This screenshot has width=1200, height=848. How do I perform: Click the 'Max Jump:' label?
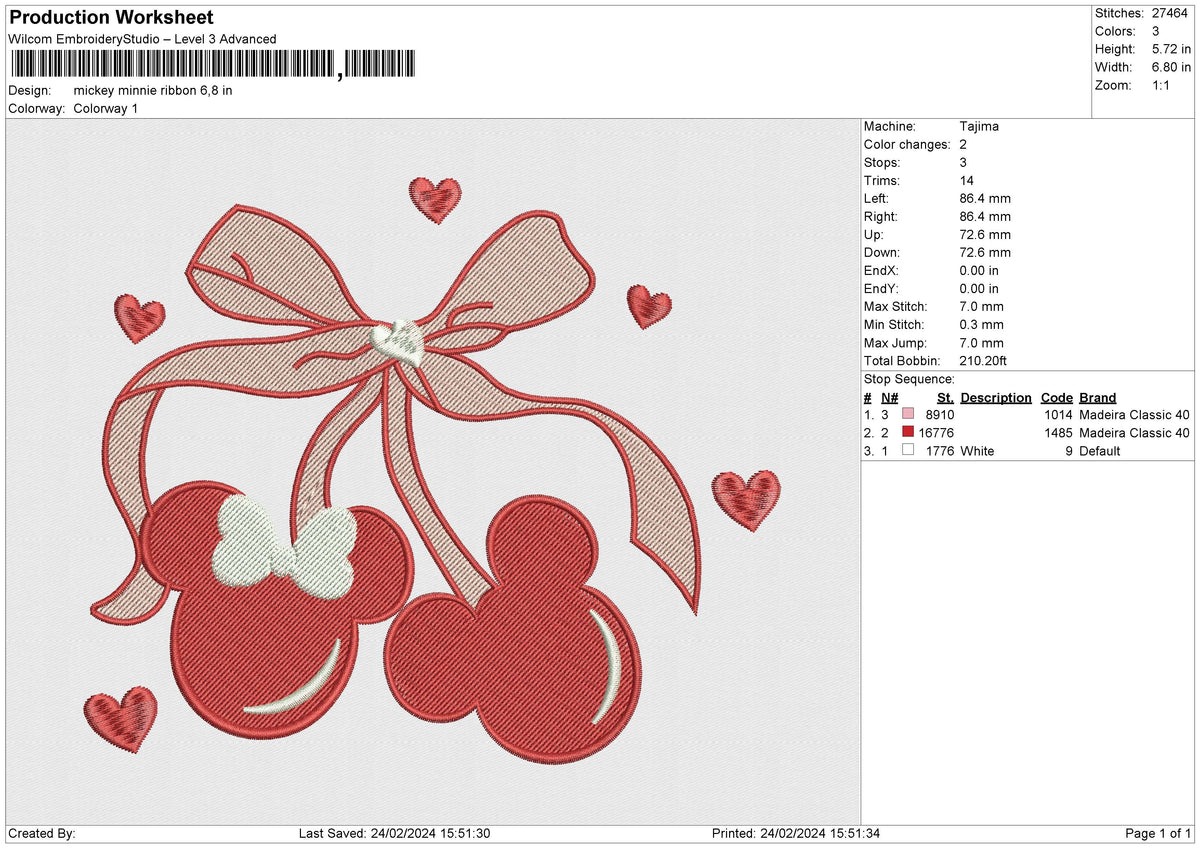tap(894, 343)
